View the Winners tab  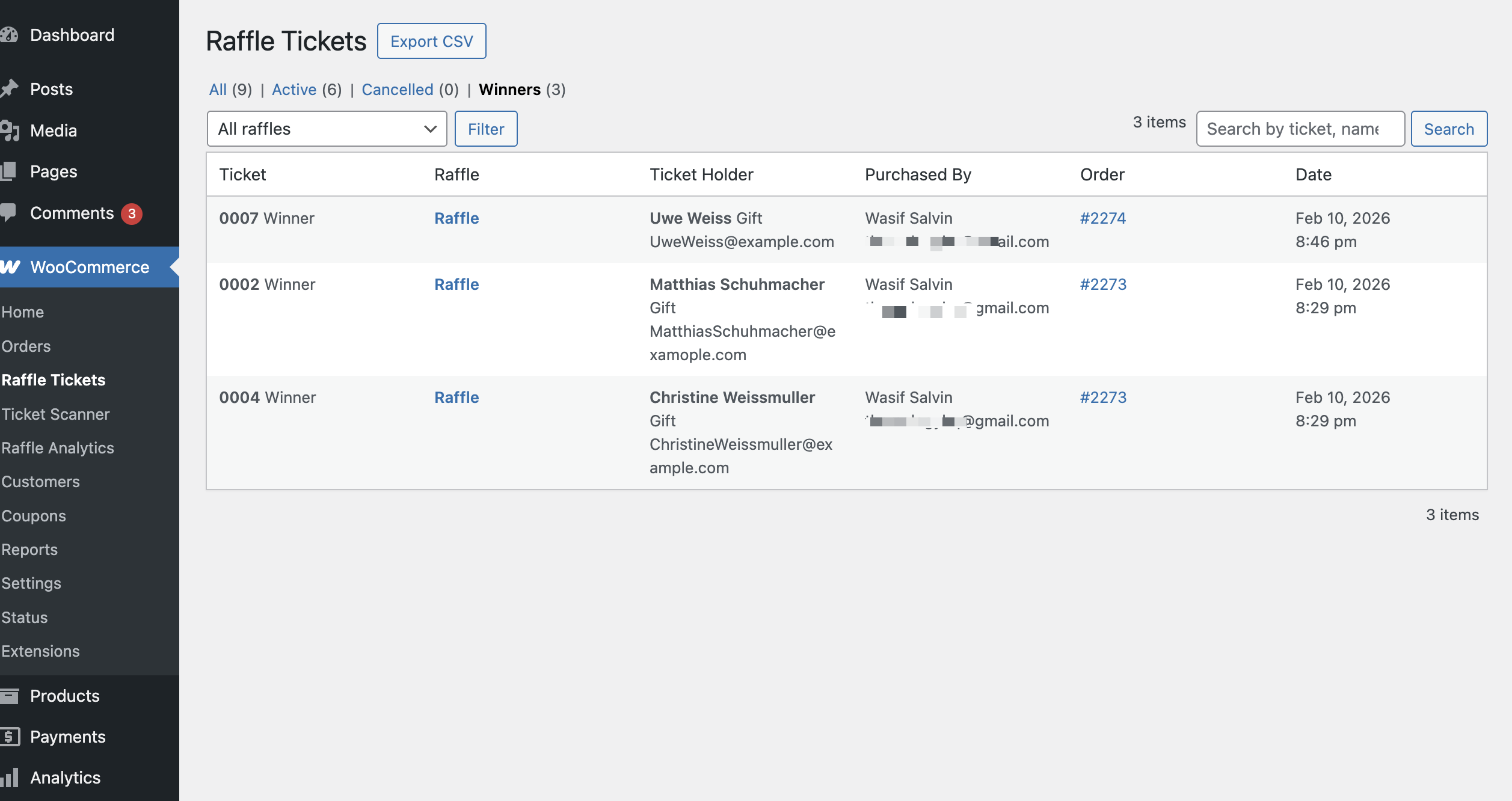point(509,89)
